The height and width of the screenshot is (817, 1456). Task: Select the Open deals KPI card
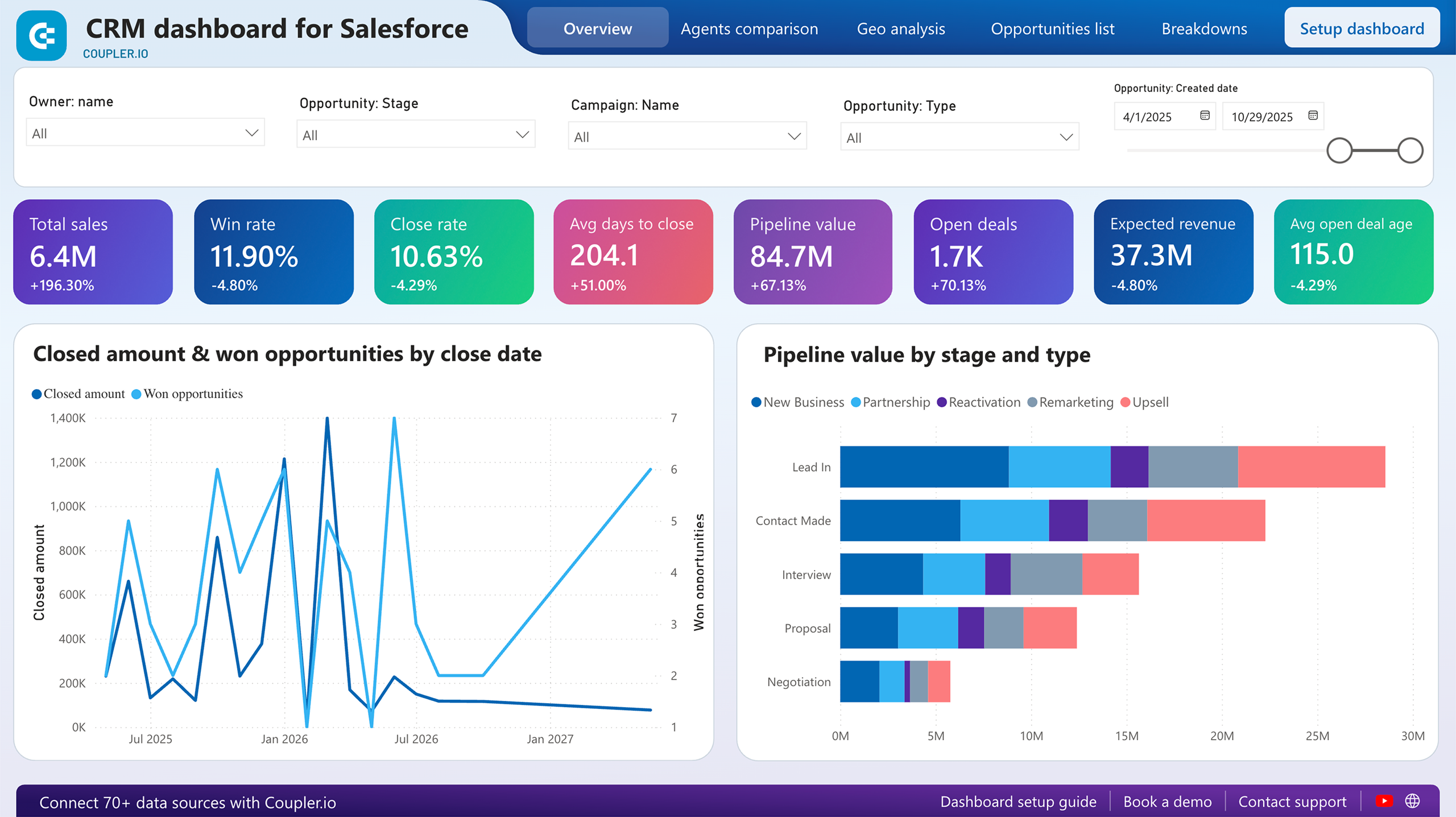pyautogui.click(x=992, y=252)
